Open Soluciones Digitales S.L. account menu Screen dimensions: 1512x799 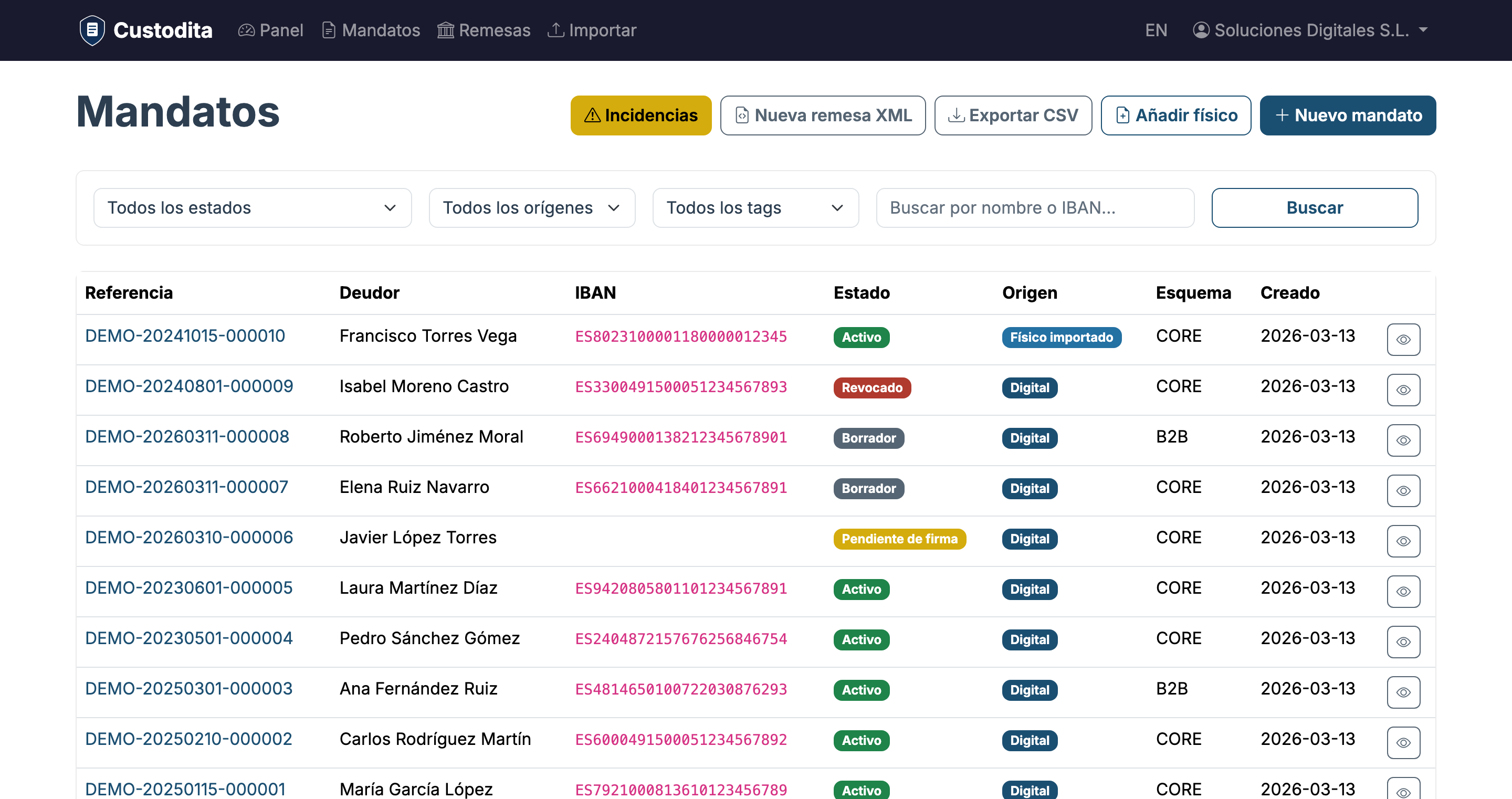pos(1309,30)
